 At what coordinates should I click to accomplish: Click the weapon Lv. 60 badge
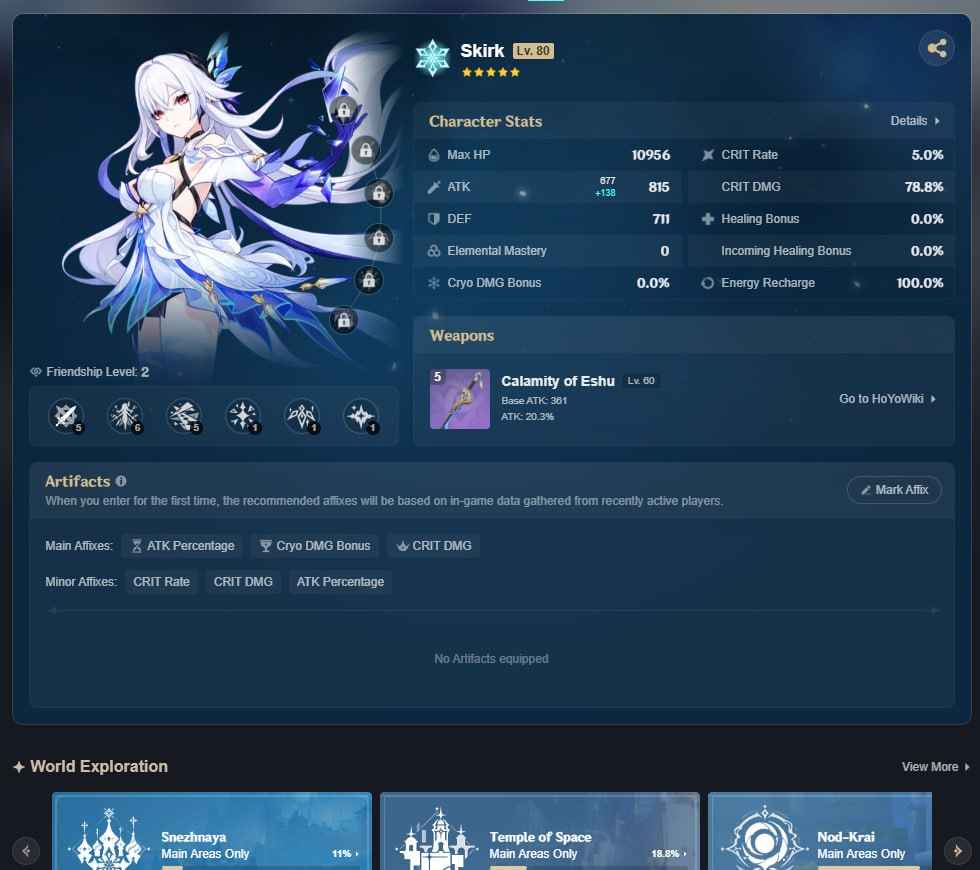pos(641,381)
